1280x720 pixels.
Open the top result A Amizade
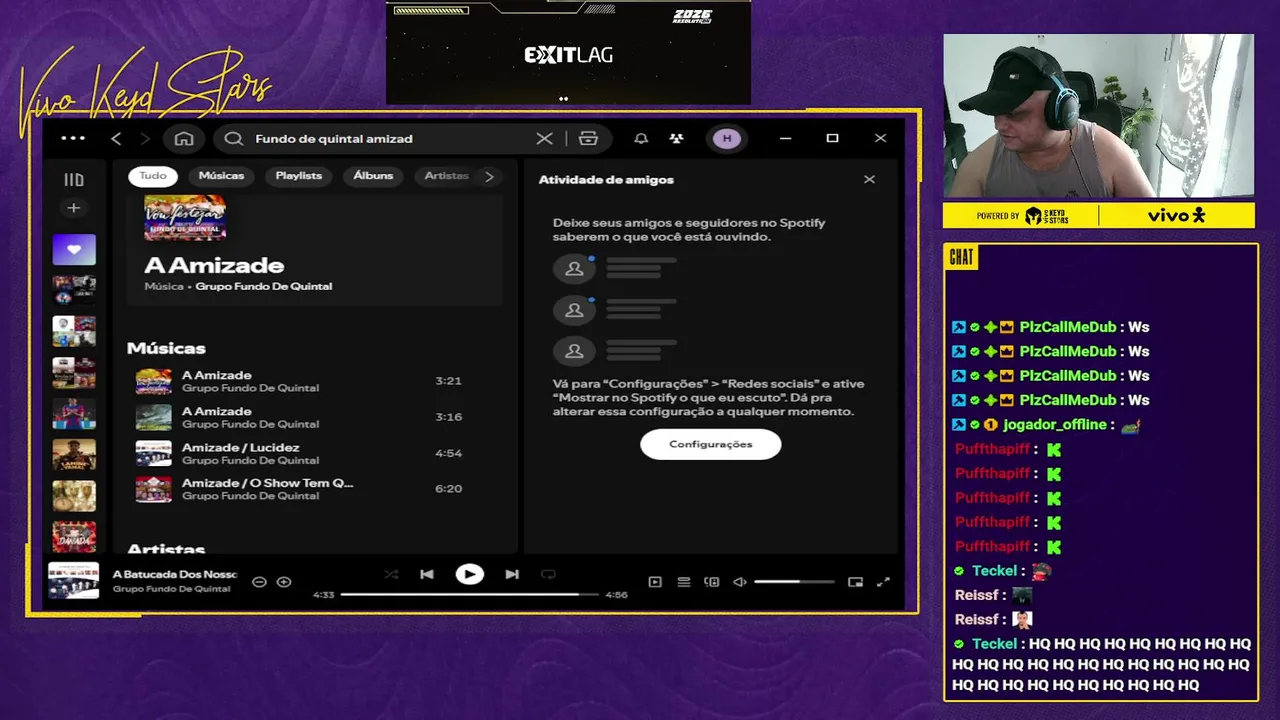214,265
